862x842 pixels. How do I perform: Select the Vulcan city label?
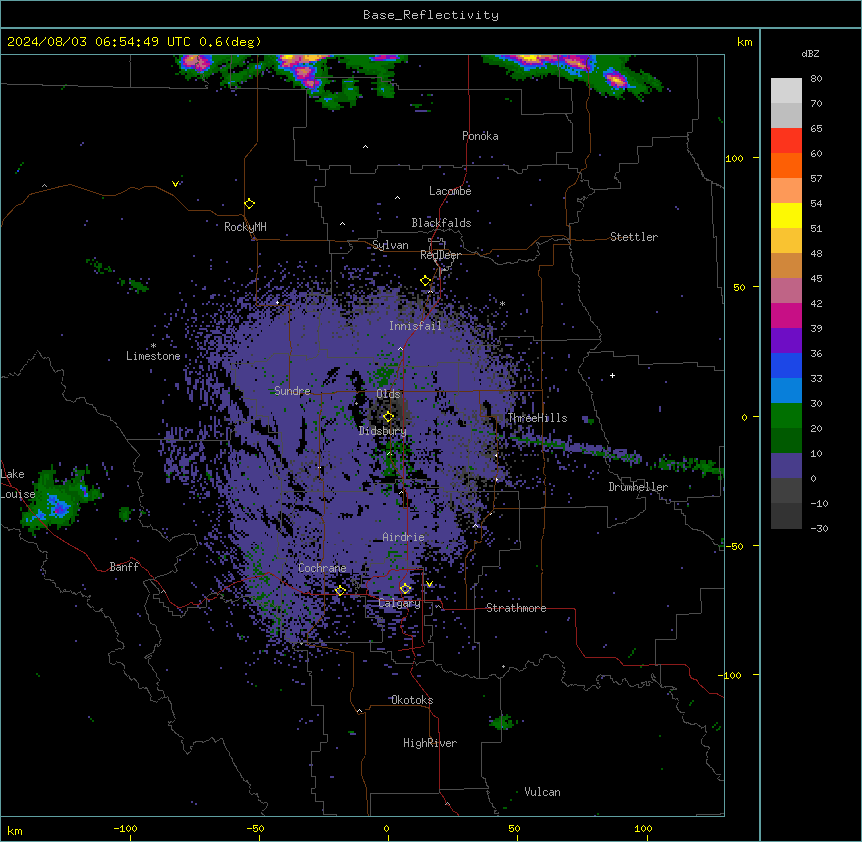coord(543,792)
